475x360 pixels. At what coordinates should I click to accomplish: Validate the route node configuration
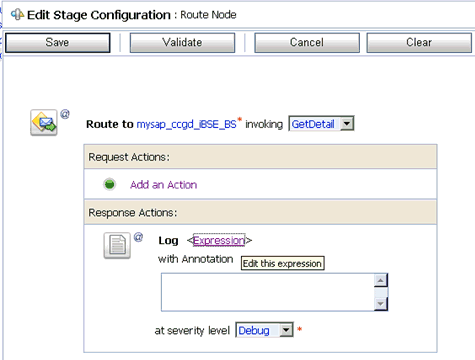pyautogui.click(x=182, y=43)
